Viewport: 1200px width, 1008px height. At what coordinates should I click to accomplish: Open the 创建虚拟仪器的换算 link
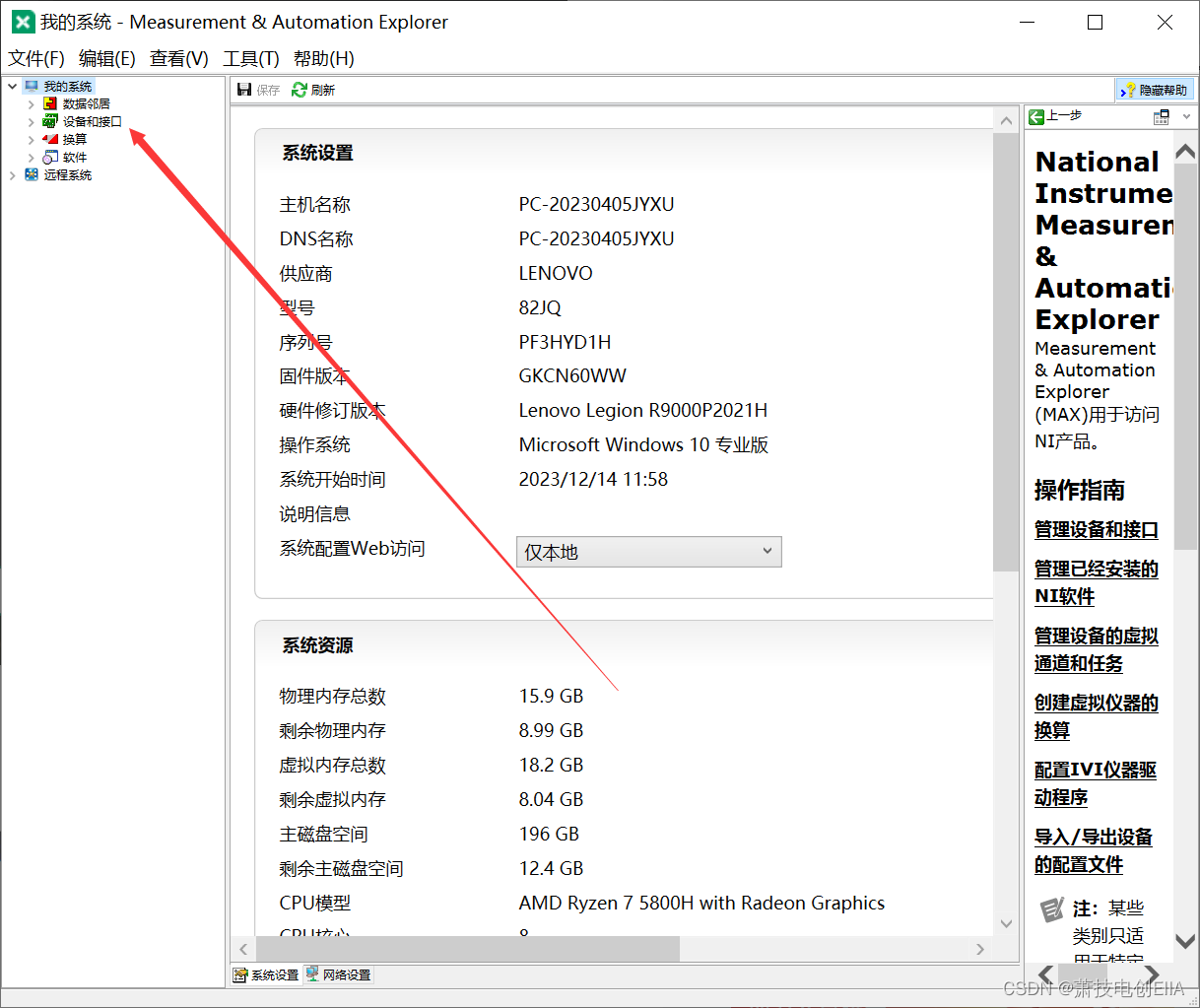[1096, 716]
